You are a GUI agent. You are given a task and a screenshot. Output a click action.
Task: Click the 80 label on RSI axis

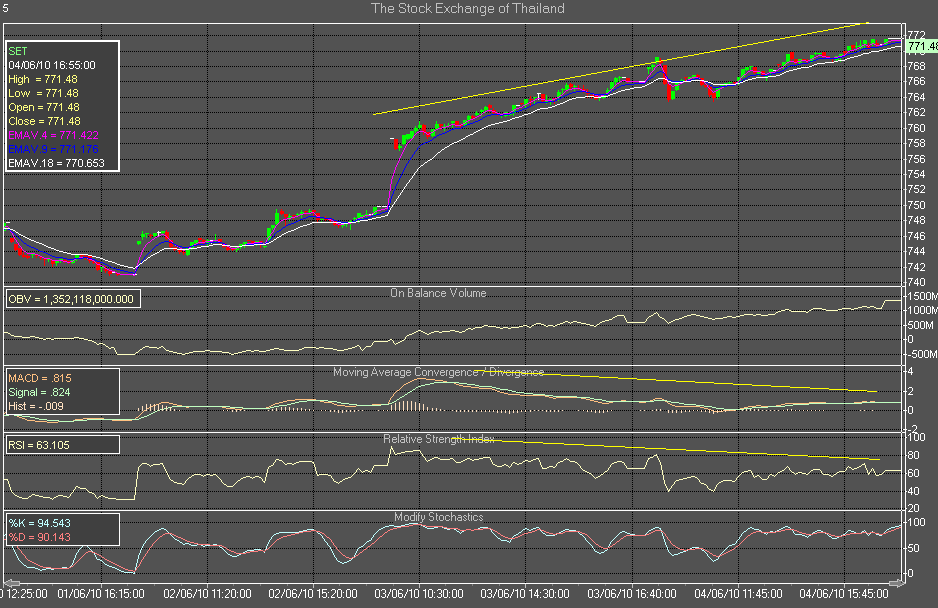[913, 455]
